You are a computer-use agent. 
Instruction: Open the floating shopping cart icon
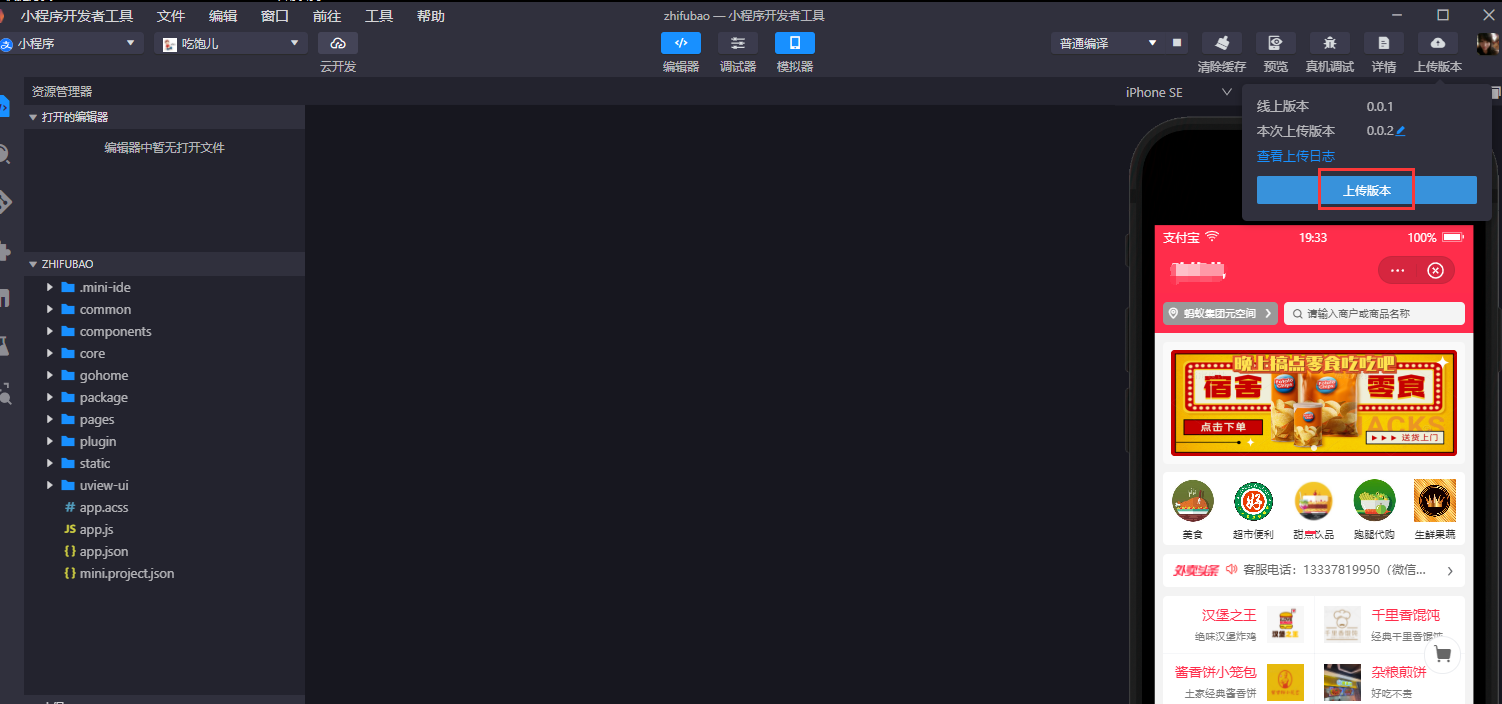[1442, 655]
